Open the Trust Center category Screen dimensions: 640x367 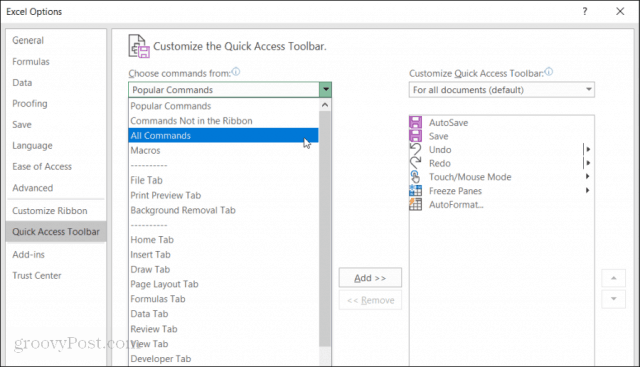56,276
